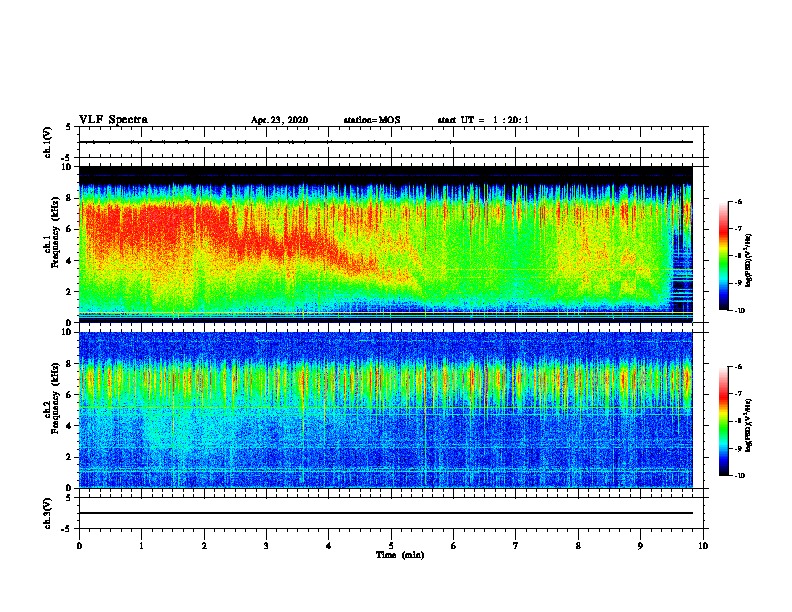Click the '-10' value on ch.1 colorbar
792x612 pixels.
[739, 311]
